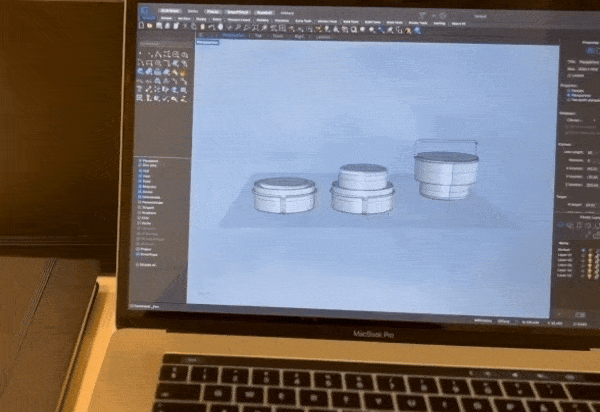The height and width of the screenshot is (412, 600).
Task: Click the blue Render sphere icon
Action: coord(417,31)
